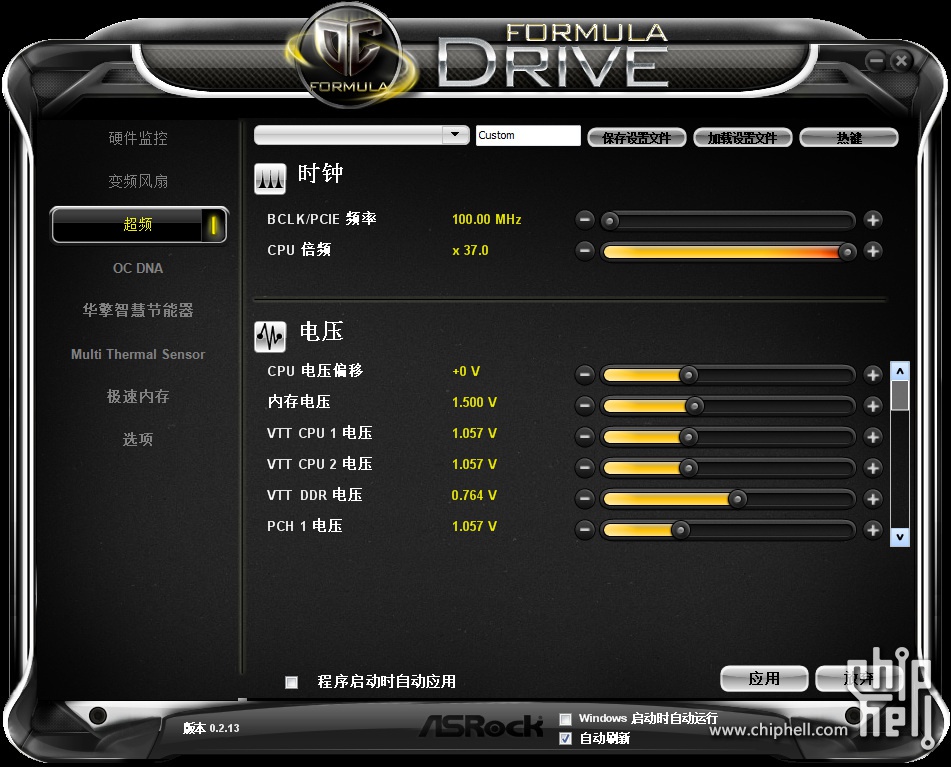Click the VTT DDR 电压 slider handle
The width and height of the screenshot is (951, 767).
pos(738,499)
